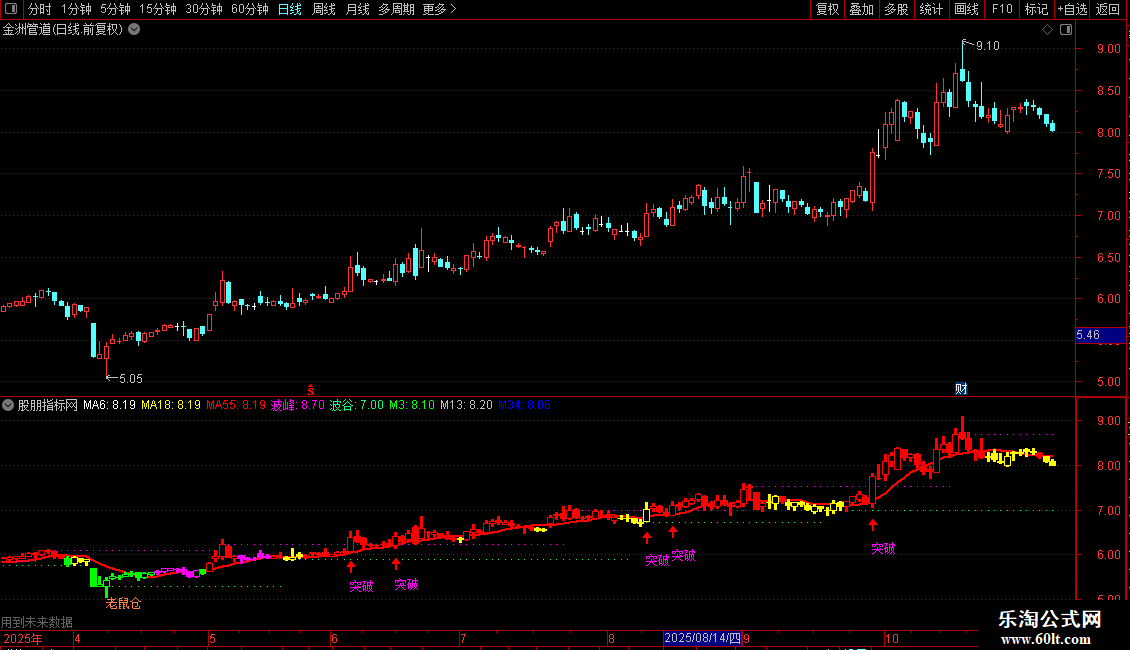Image resolution: width=1130 pixels, height=650 pixels.
Task: Click the 波峰: 8.70 value
Action: point(298,405)
